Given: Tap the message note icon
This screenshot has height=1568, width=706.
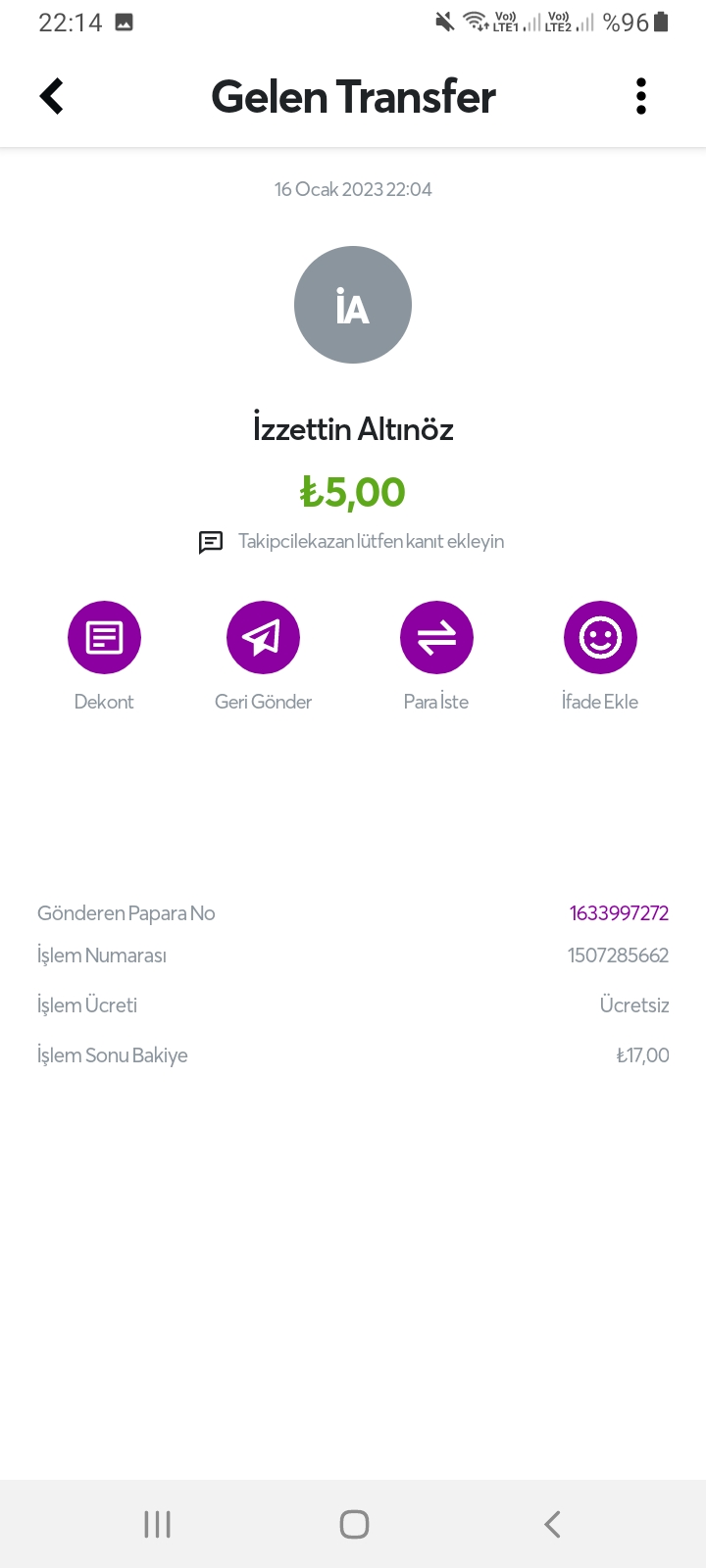Looking at the screenshot, I should (x=211, y=542).
